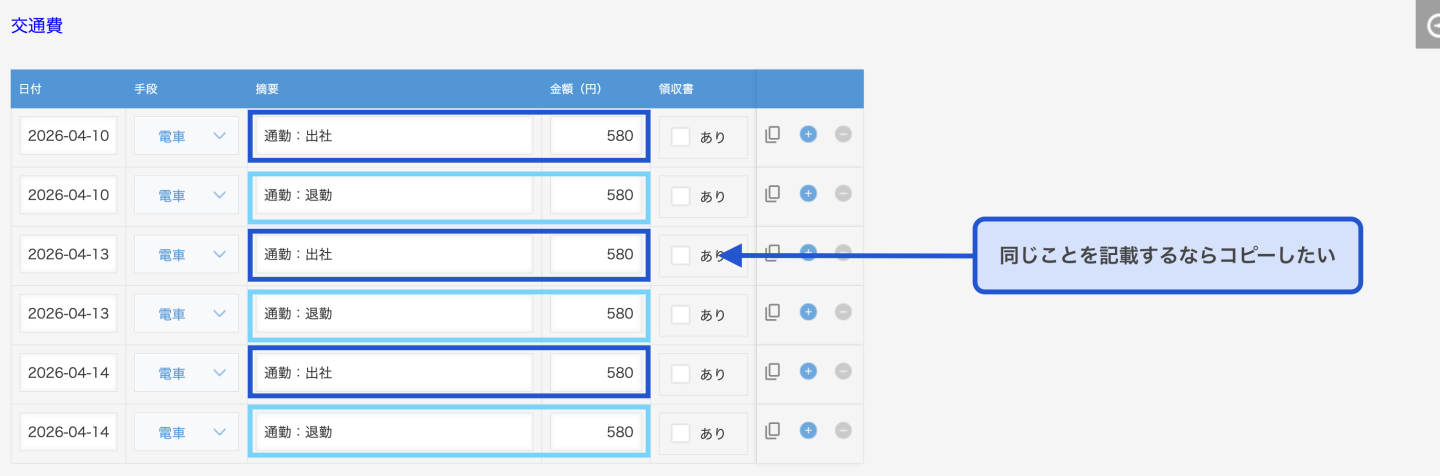This screenshot has width=1440, height=476.
Task: Copy the 2026-04-10 通勤：出社 row
Action: click(772, 135)
